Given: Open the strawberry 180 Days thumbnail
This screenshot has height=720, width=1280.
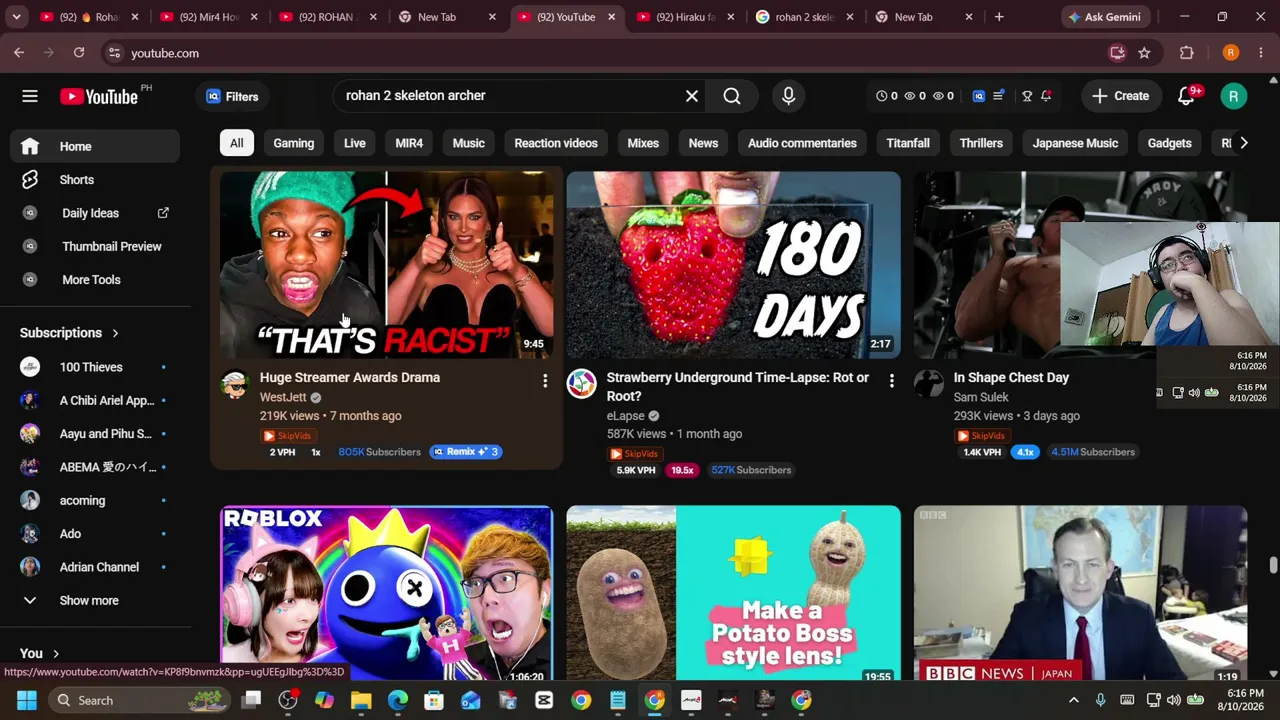Looking at the screenshot, I should (733, 265).
